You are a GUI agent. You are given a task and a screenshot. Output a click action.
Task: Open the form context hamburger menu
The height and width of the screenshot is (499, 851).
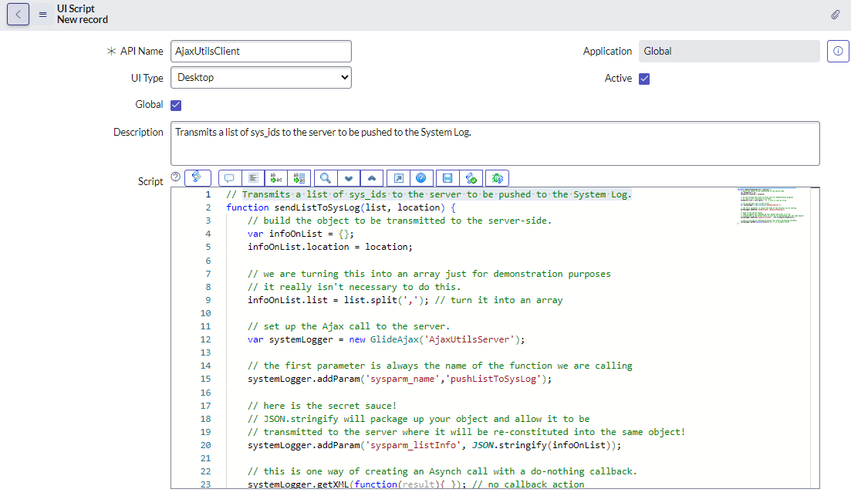point(43,15)
